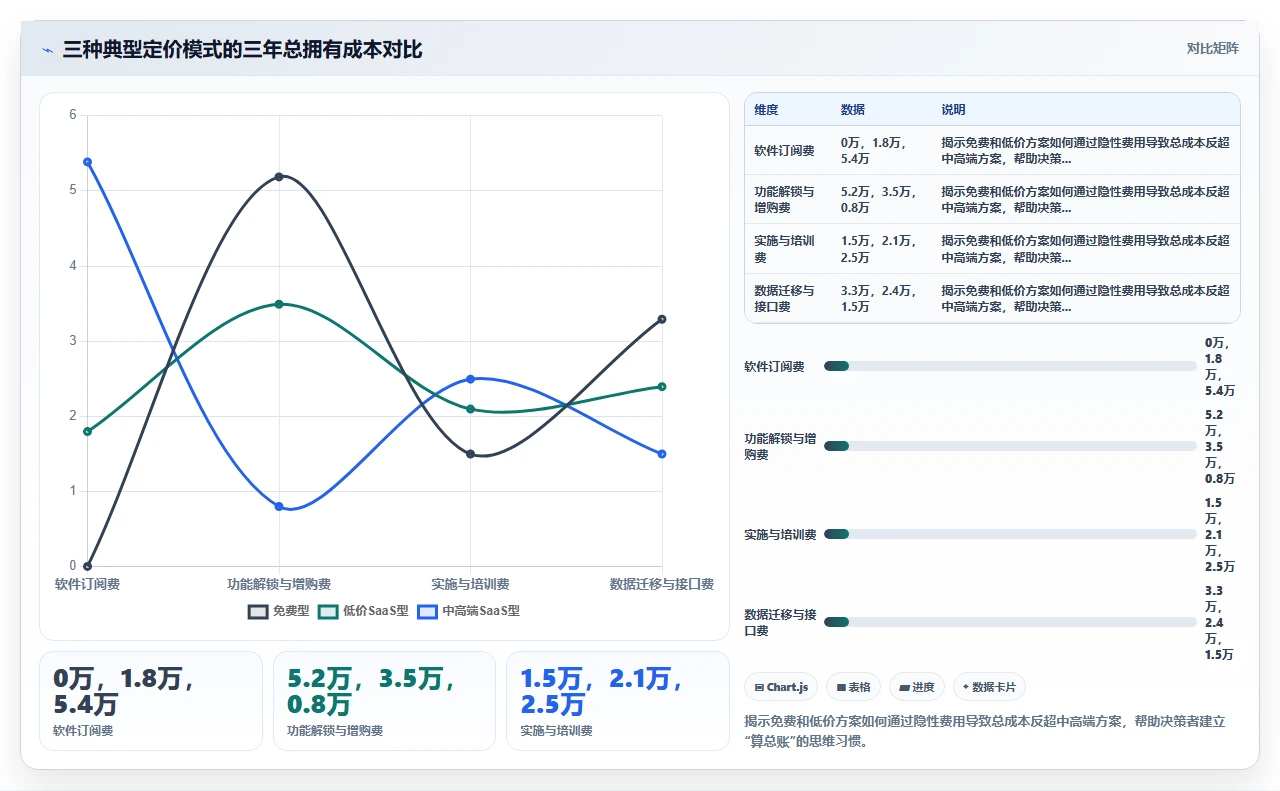Click 低价SaaS型 data point at 3.5
1280x791 pixels.
click(279, 304)
